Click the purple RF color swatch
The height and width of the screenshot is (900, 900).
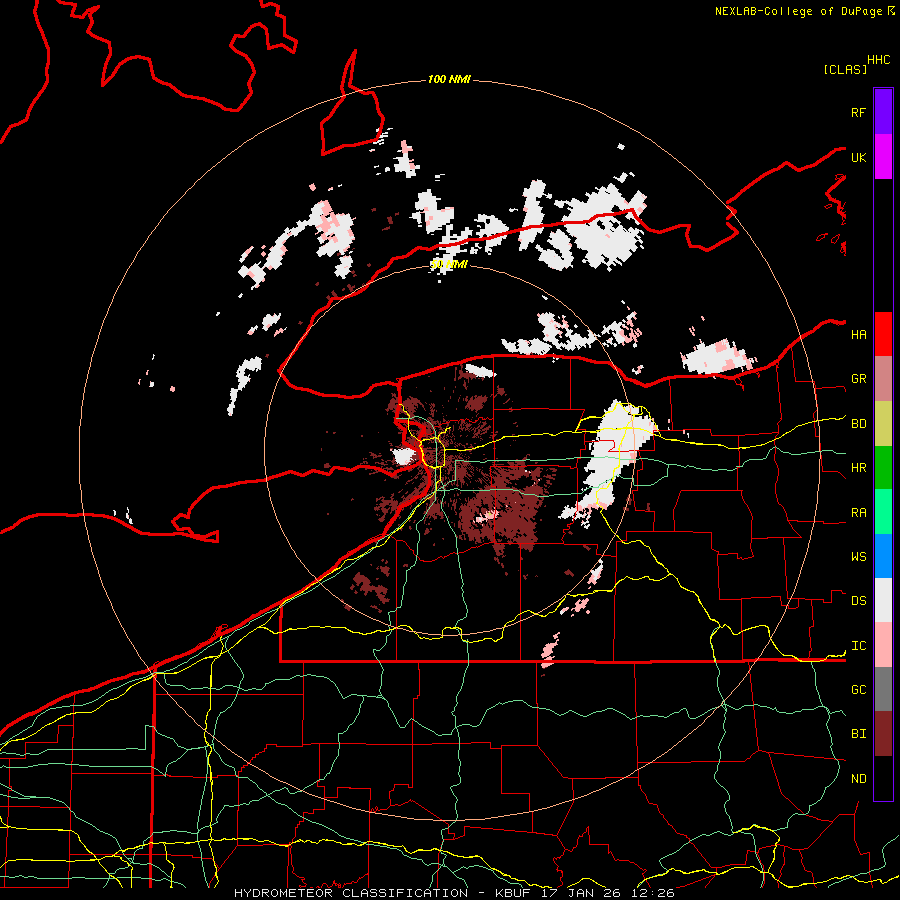click(x=883, y=112)
